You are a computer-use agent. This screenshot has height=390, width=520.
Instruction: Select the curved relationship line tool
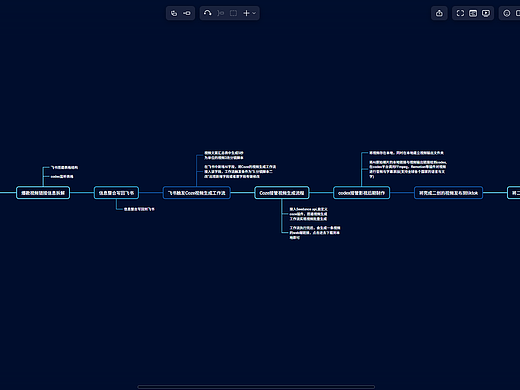[x=207, y=13]
